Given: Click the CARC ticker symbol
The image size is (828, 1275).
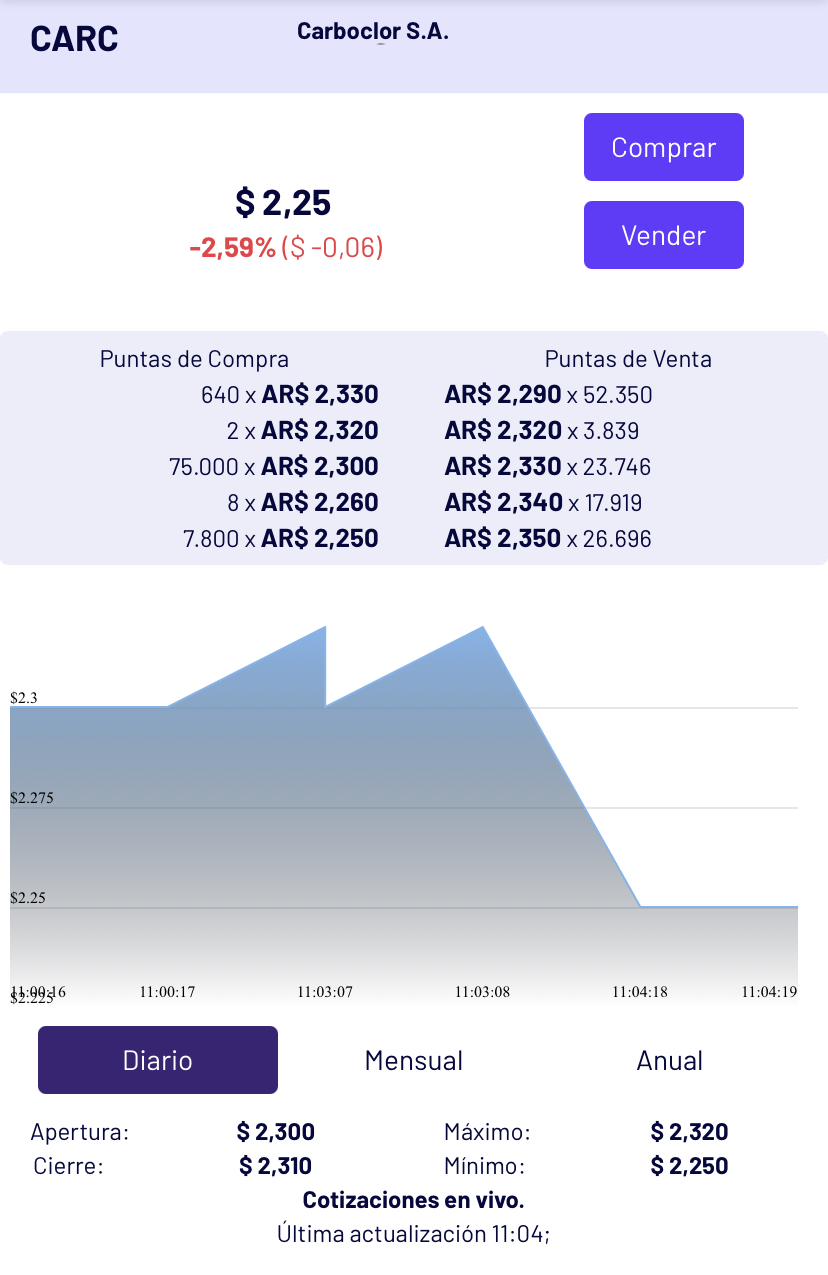Looking at the screenshot, I should click(74, 39).
